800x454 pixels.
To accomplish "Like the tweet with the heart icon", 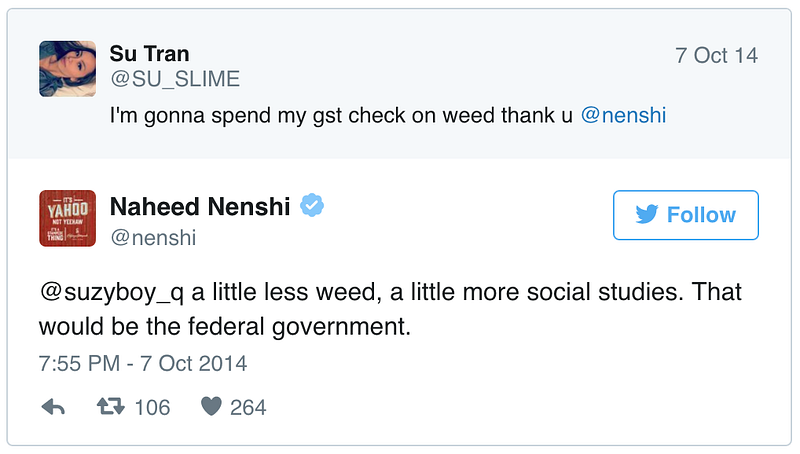I will 210,407.
